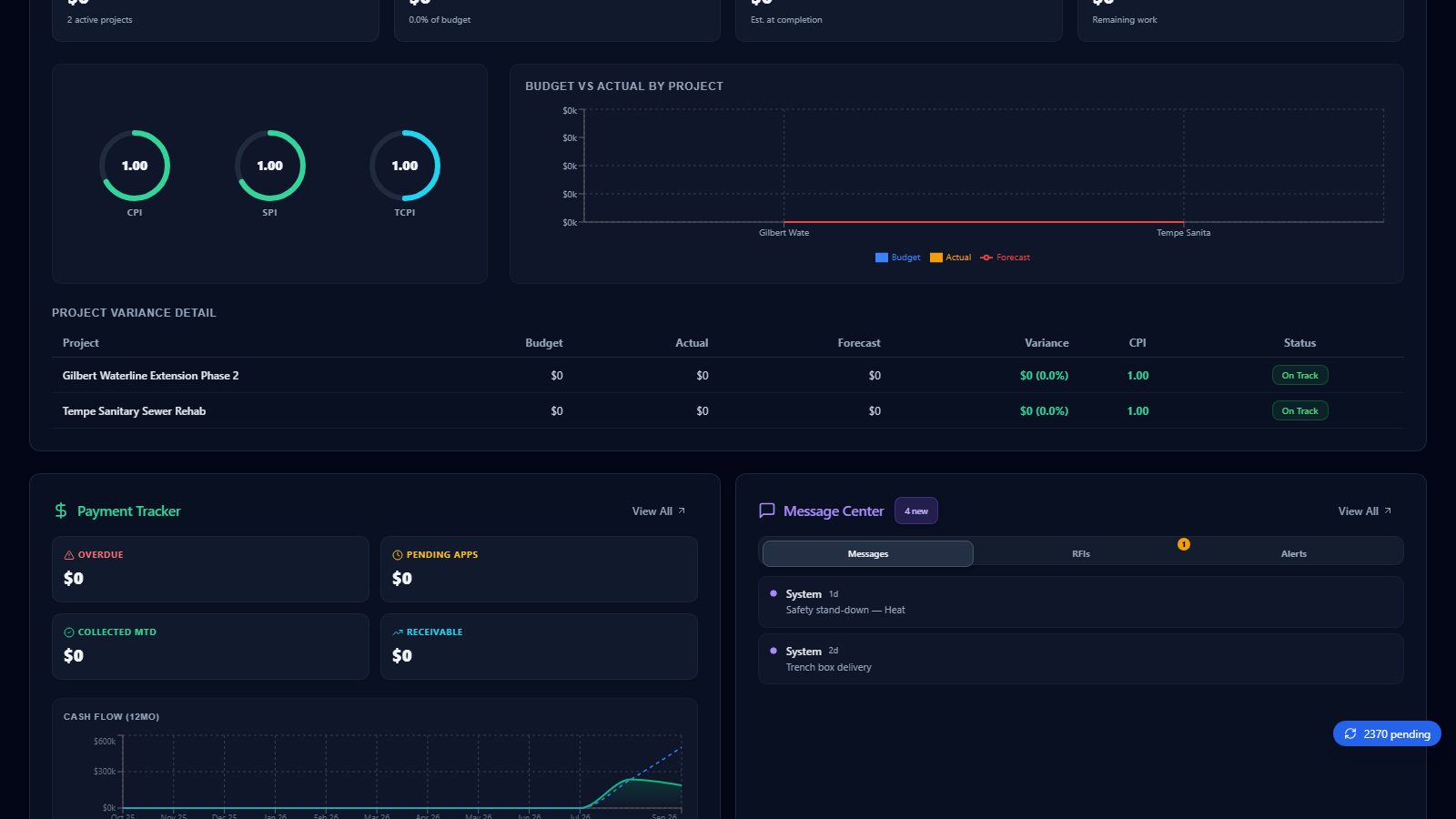This screenshot has width=1456, height=819.
Task: Click the Pending Apps $0 card
Action: [539, 569]
